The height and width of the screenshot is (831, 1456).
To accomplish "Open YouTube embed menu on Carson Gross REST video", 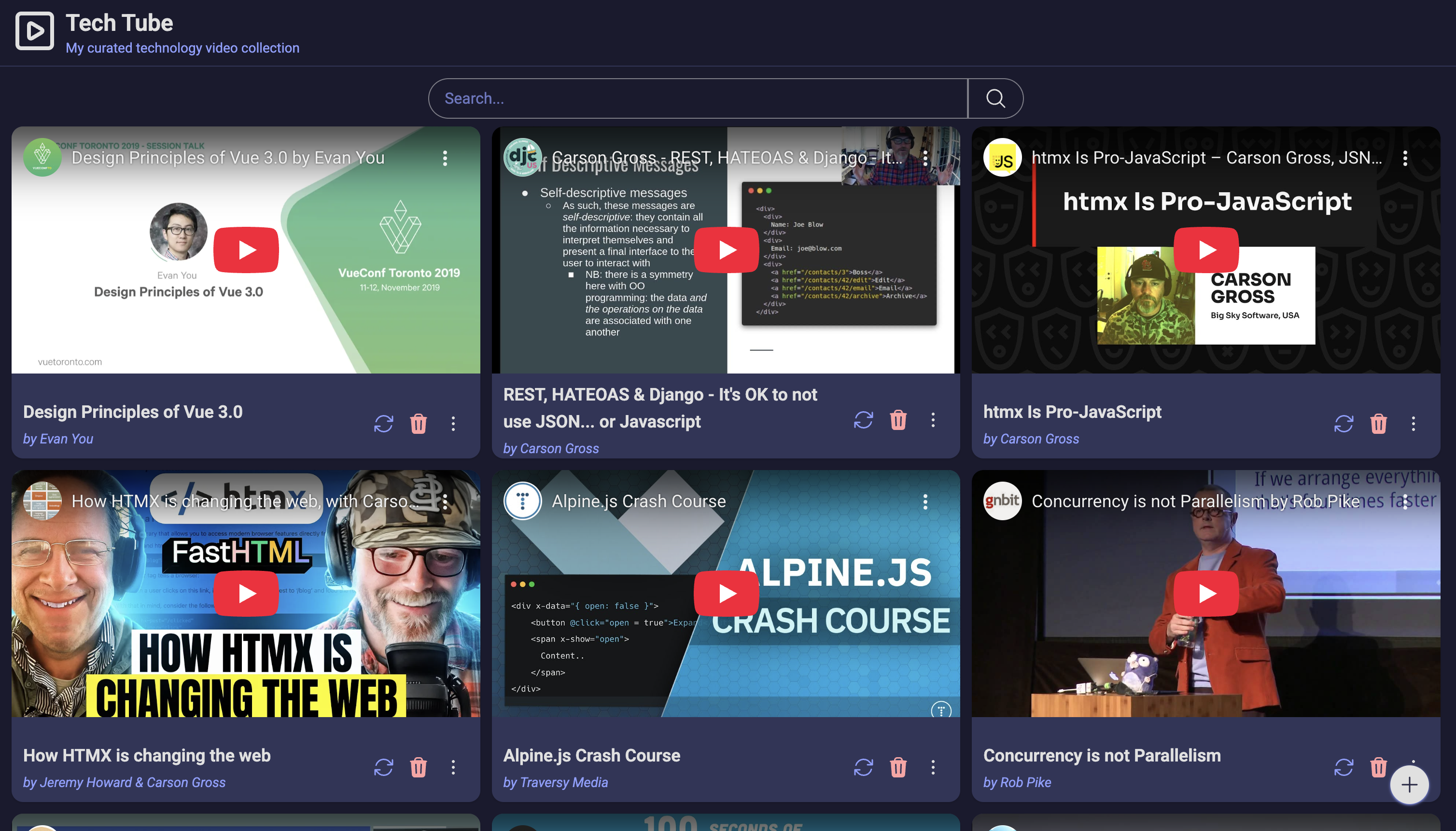I will (x=925, y=158).
